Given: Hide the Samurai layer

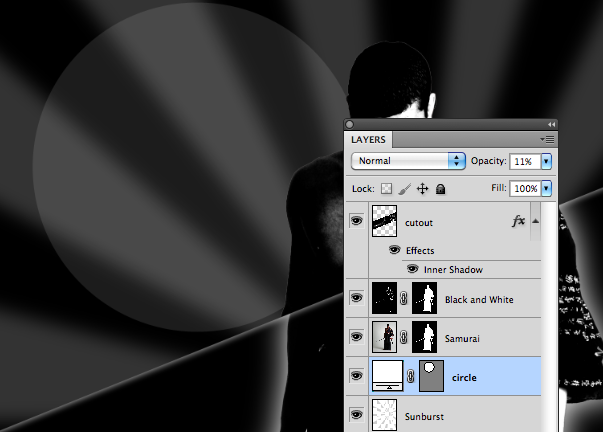Looking at the screenshot, I should pos(356,337).
